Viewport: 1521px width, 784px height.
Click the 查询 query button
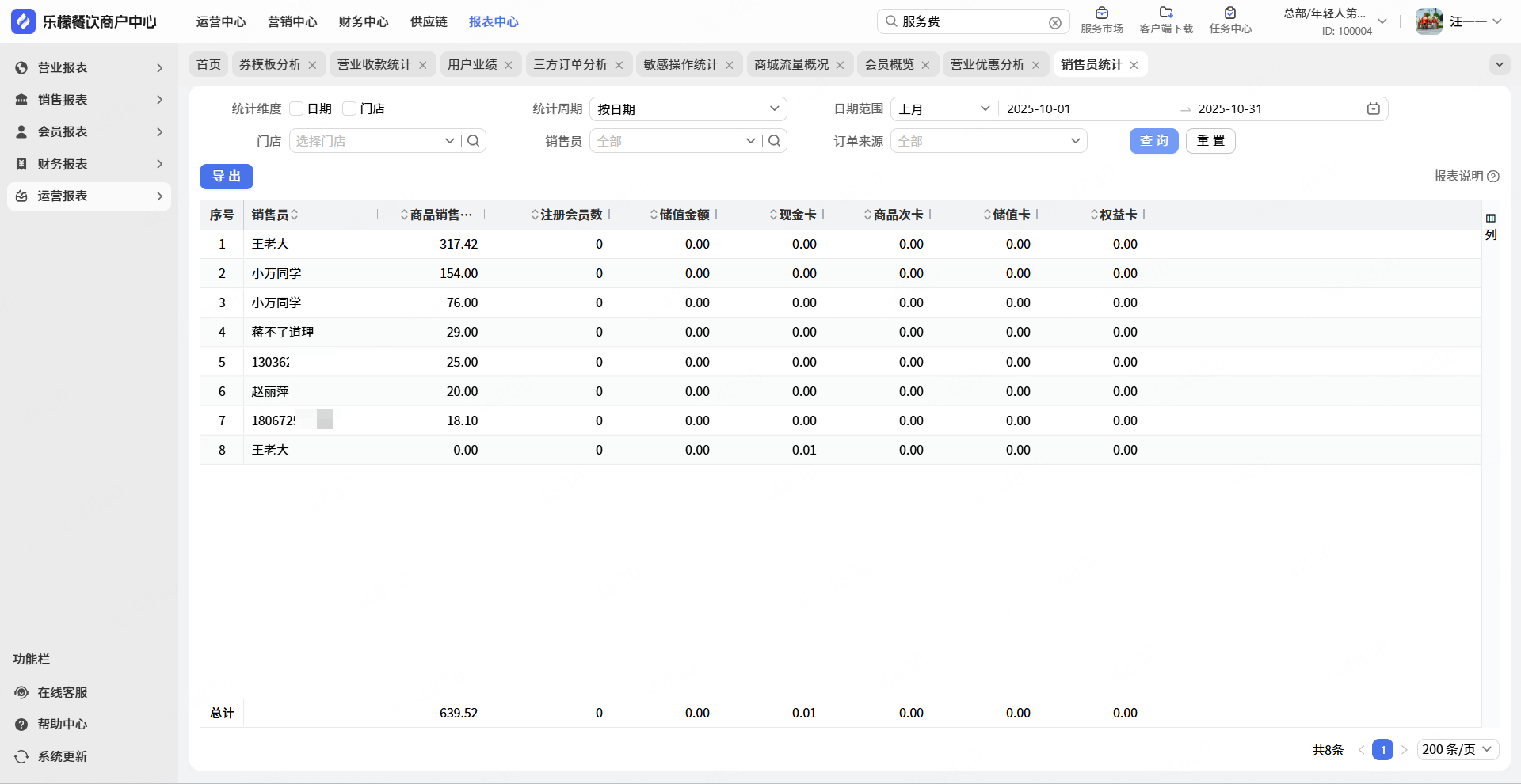pos(1153,141)
